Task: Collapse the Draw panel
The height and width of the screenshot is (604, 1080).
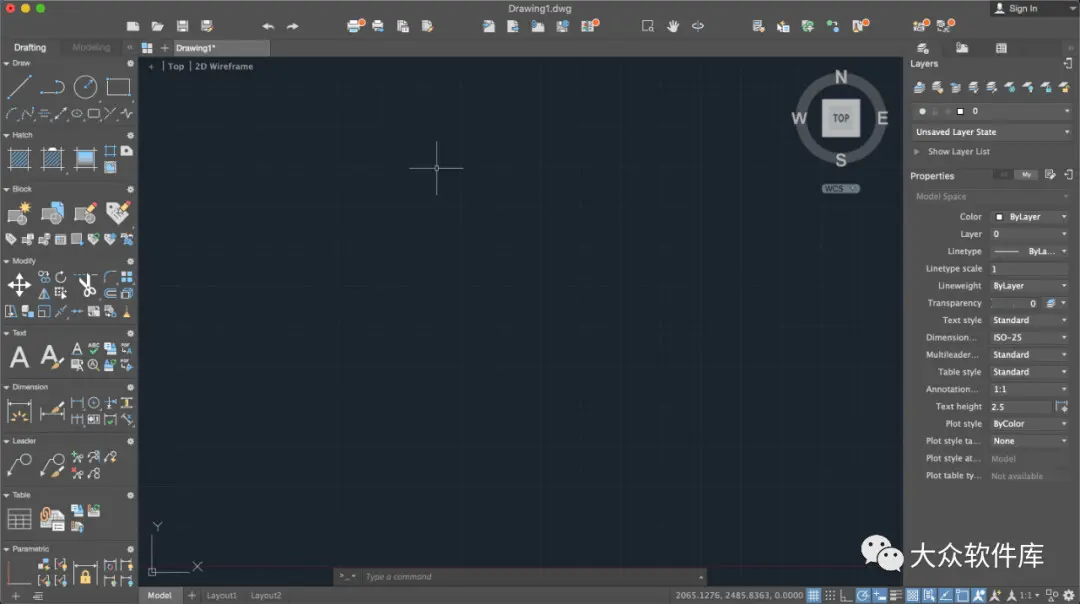Action: pos(6,63)
